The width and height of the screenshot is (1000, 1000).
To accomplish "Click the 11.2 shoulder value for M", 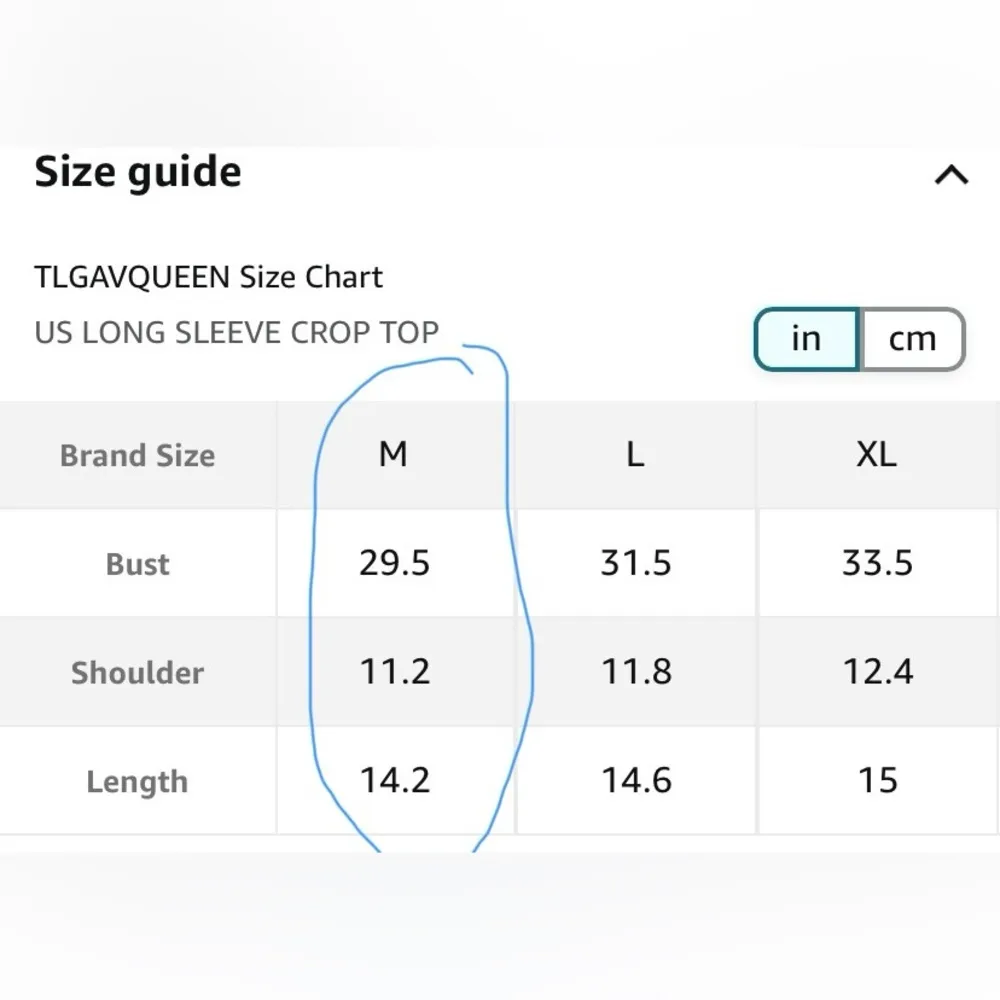I will tap(394, 672).
